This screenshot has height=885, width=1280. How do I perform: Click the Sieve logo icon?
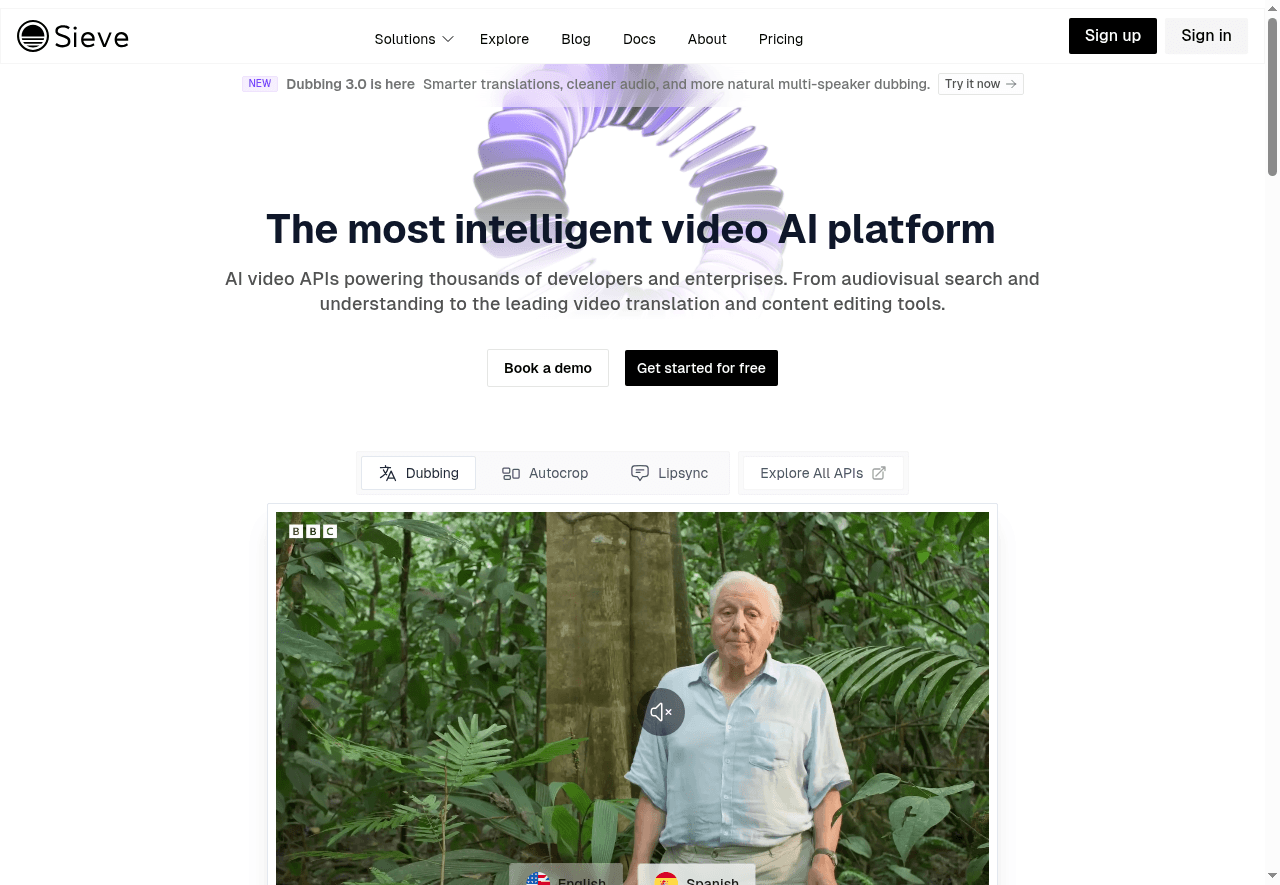click(x=33, y=36)
